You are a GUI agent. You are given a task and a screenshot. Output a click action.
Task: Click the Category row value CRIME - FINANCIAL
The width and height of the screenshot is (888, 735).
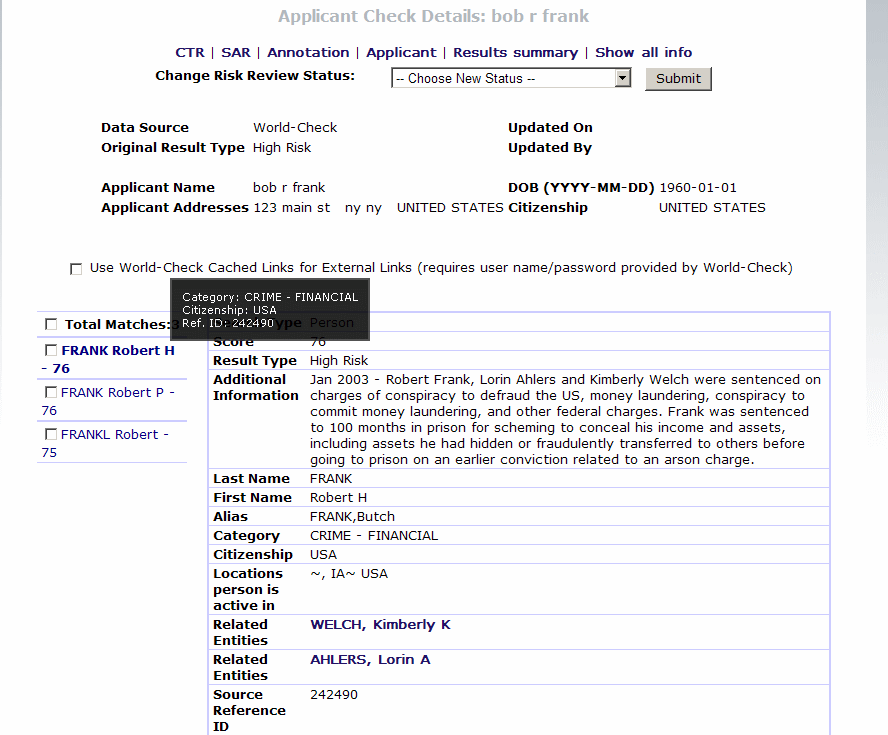[x=374, y=536]
